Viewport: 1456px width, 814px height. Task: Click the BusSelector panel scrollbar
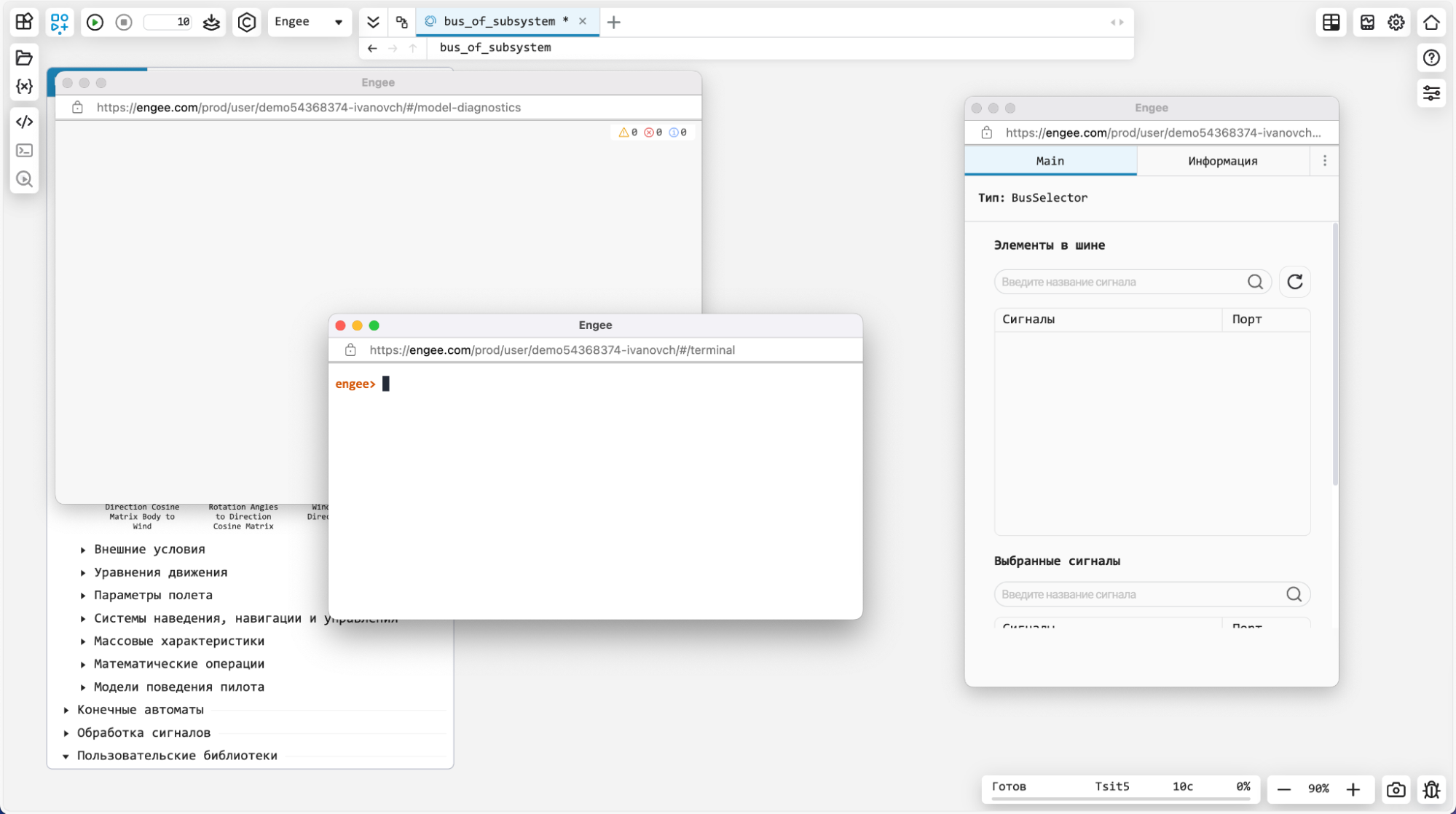point(1335,355)
